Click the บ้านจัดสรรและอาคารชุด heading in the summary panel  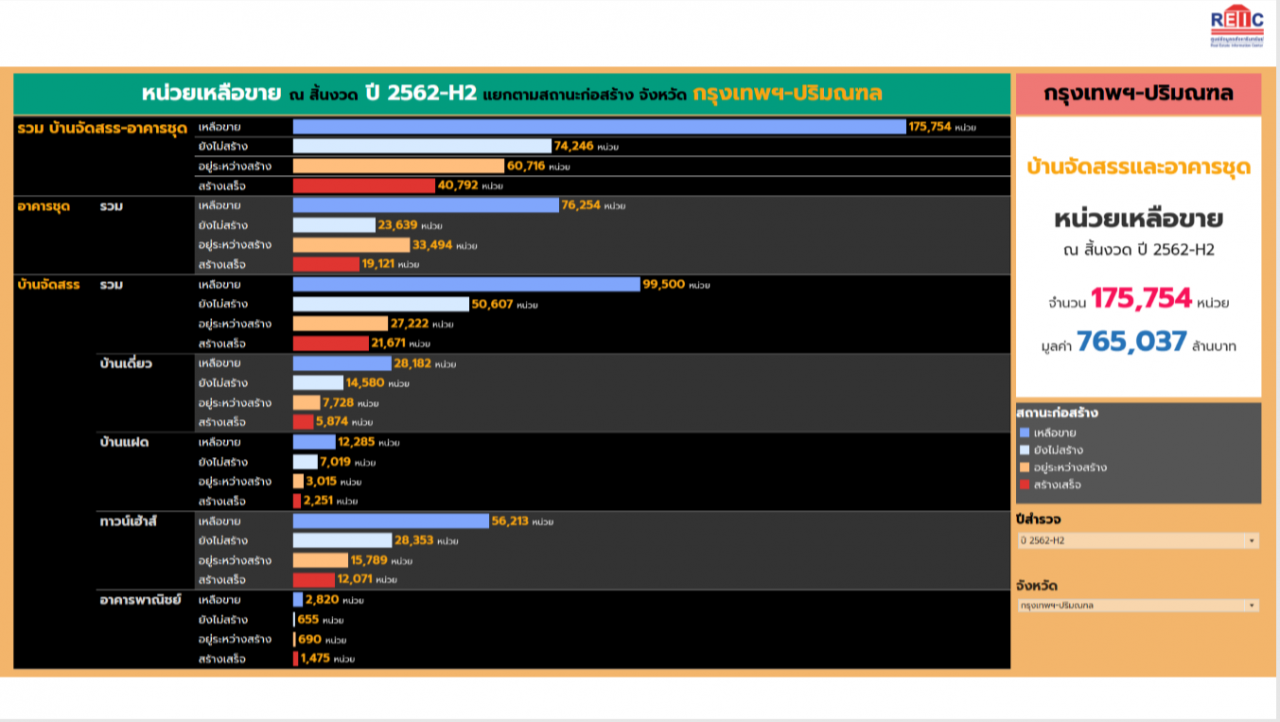click(1138, 168)
